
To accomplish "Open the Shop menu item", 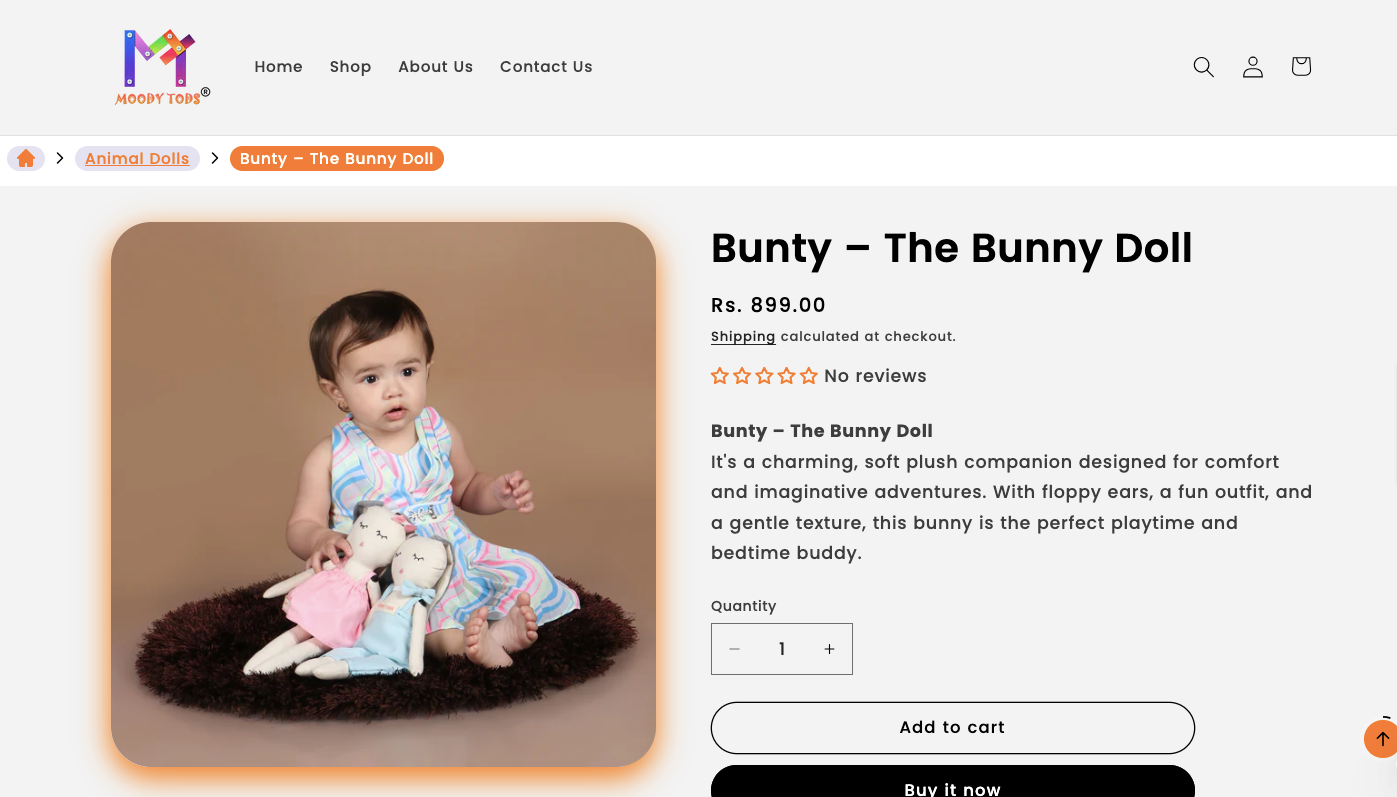I will pos(350,67).
